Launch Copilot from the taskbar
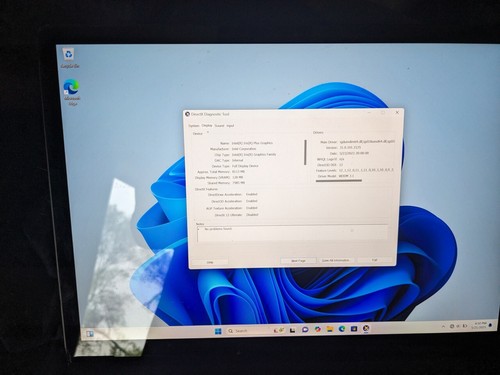Screen dimensions: 500x375 [x=318, y=329]
